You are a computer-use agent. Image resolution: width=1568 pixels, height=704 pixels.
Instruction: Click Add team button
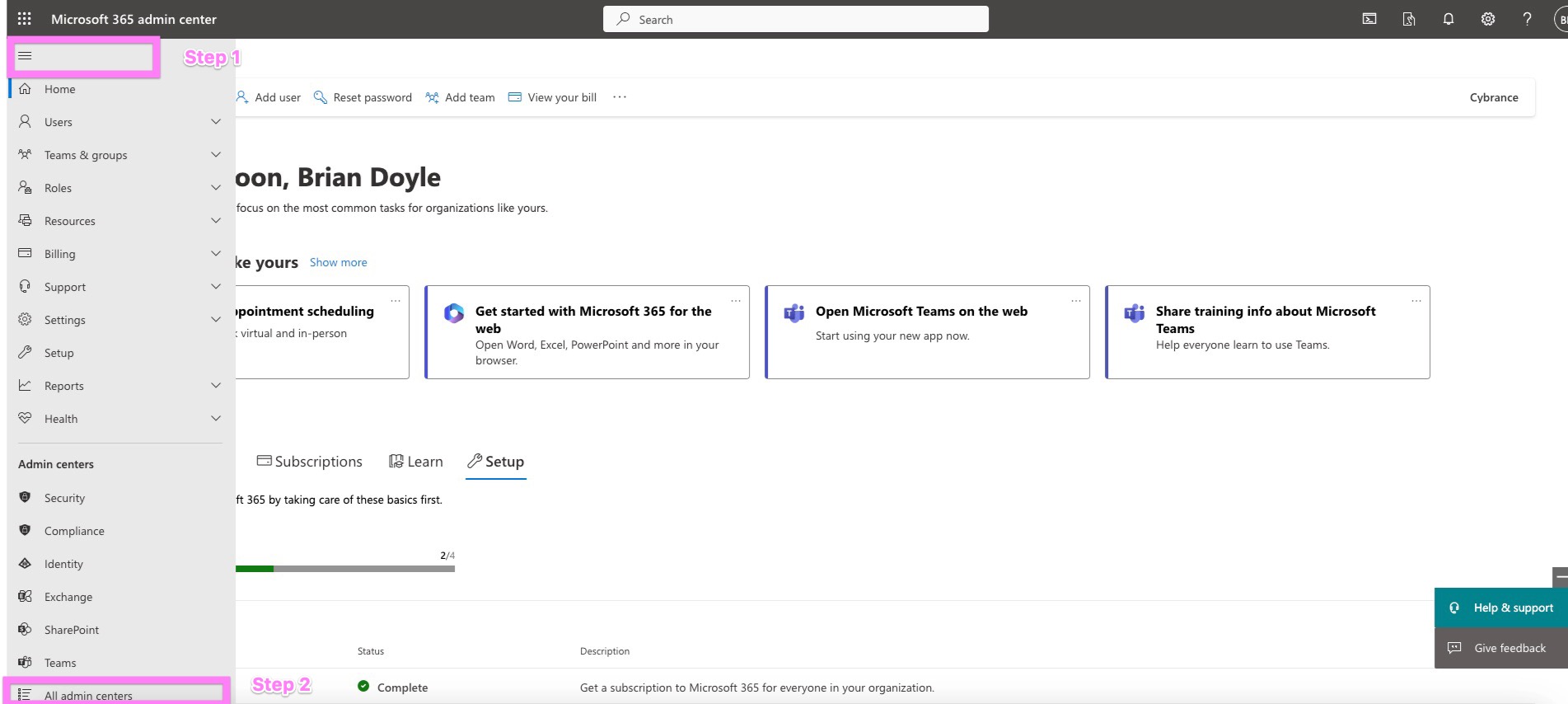click(460, 97)
